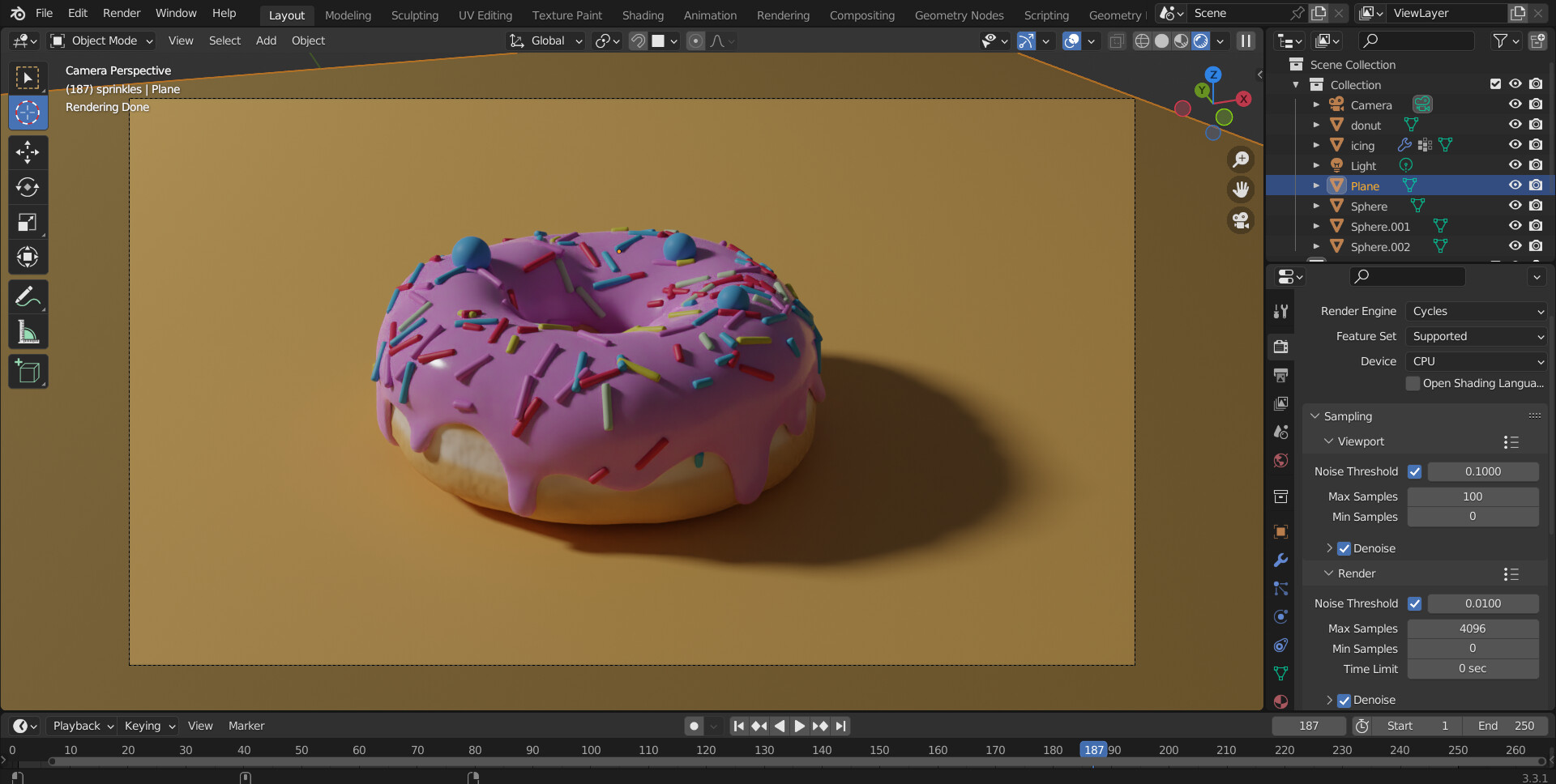Open the Material properties tab
The image size is (1556, 784).
coord(1280,701)
